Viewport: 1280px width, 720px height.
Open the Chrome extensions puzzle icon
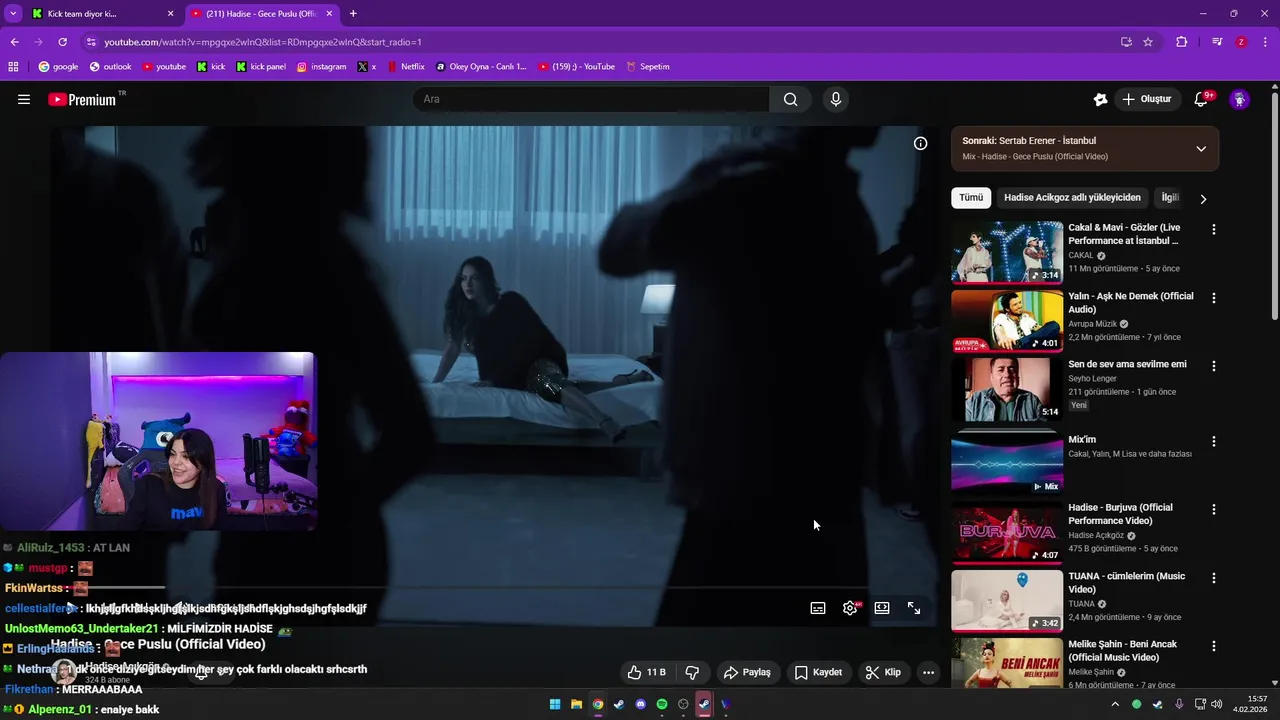tap(1181, 42)
